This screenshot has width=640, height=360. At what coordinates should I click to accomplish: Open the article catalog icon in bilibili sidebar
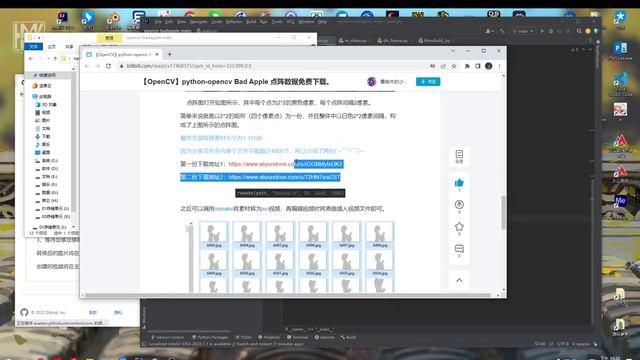(459, 156)
